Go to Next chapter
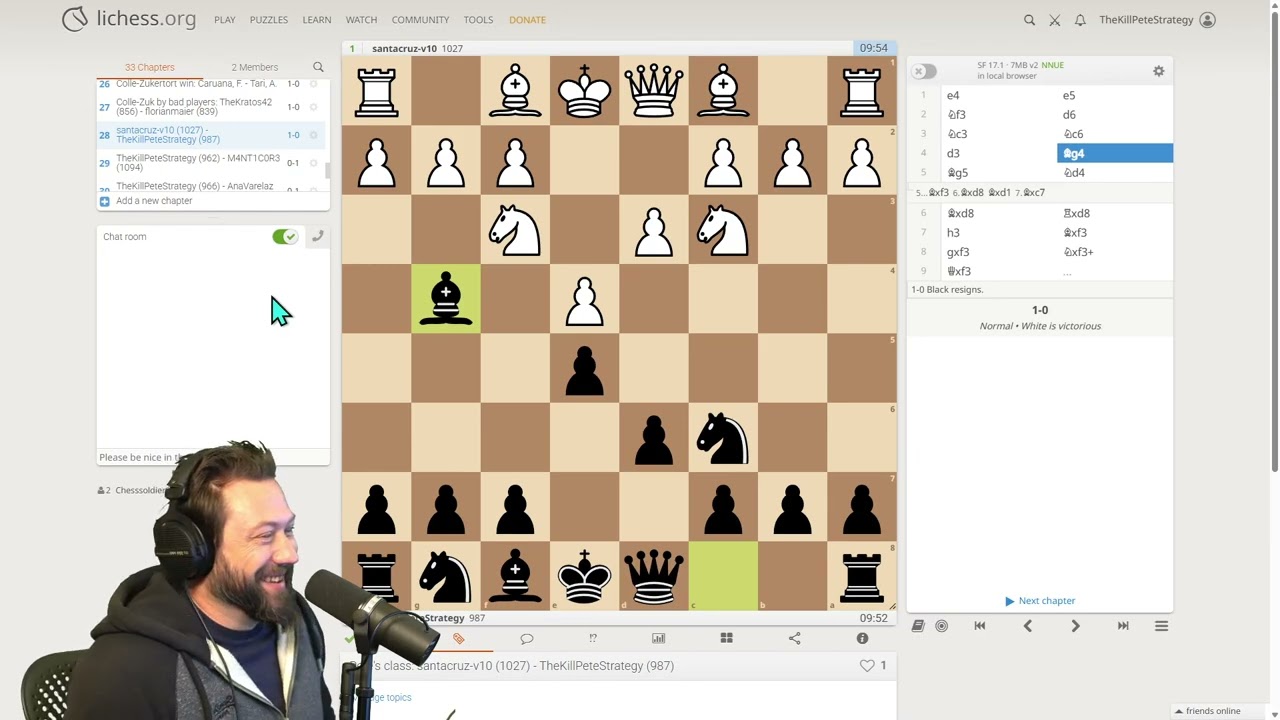Image resolution: width=1280 pixels, height=720 pixels. coord(1040,601)
